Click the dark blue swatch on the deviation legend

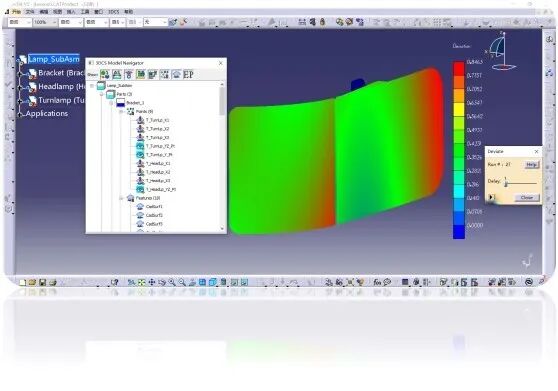click(459, 232)
